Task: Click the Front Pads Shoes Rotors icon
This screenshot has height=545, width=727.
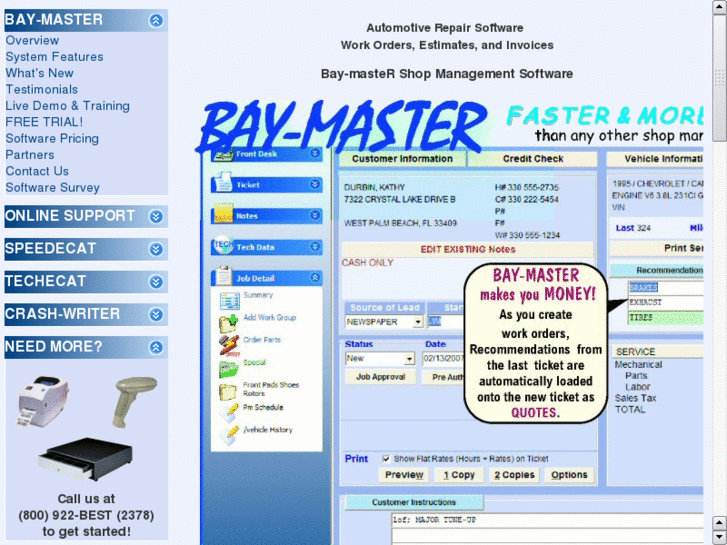Action: (229, 391)
